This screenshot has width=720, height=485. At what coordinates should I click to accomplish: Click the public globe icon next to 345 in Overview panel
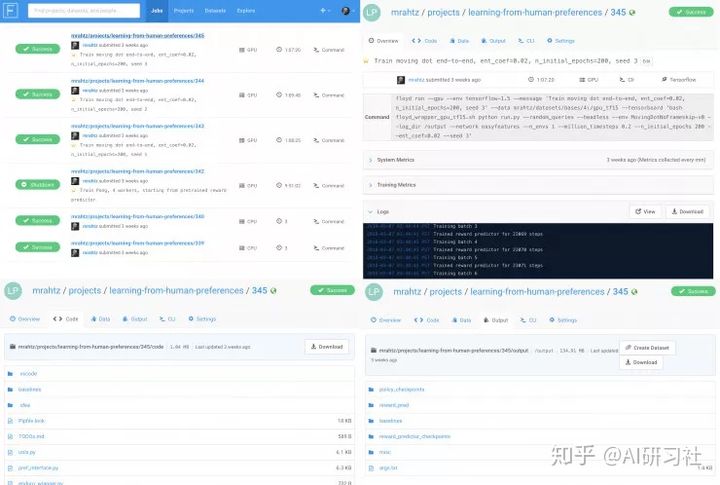(x=632, y=13)
